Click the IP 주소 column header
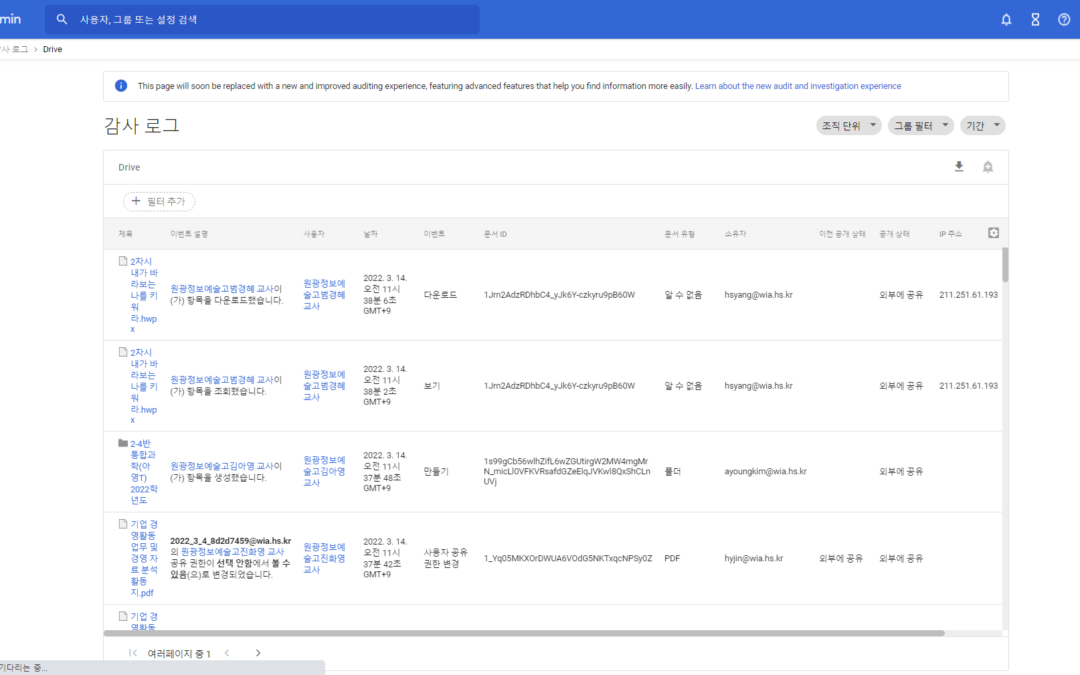 coord(950,234)
